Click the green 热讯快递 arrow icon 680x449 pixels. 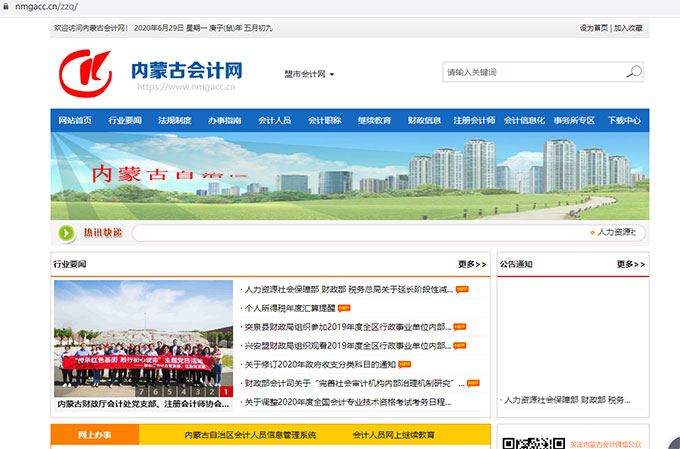[67, 233]
